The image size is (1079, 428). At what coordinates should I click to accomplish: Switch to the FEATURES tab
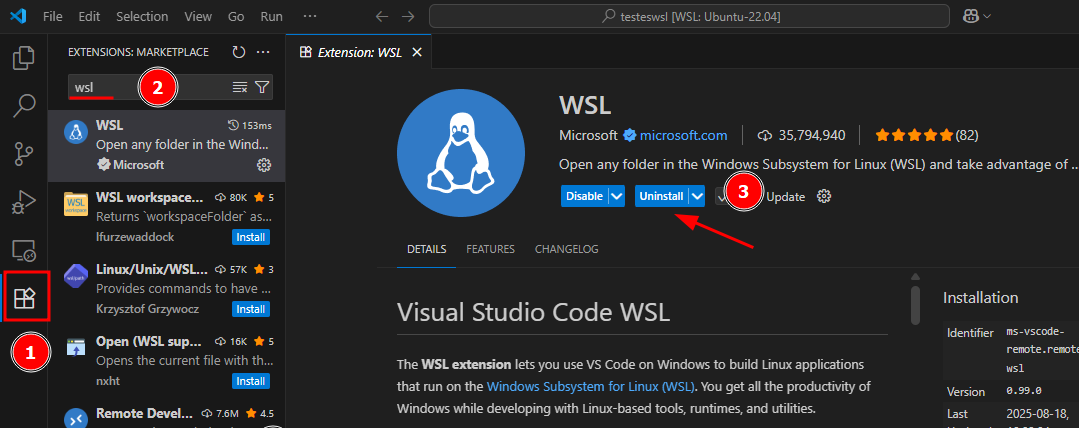[x=491, y=249]
